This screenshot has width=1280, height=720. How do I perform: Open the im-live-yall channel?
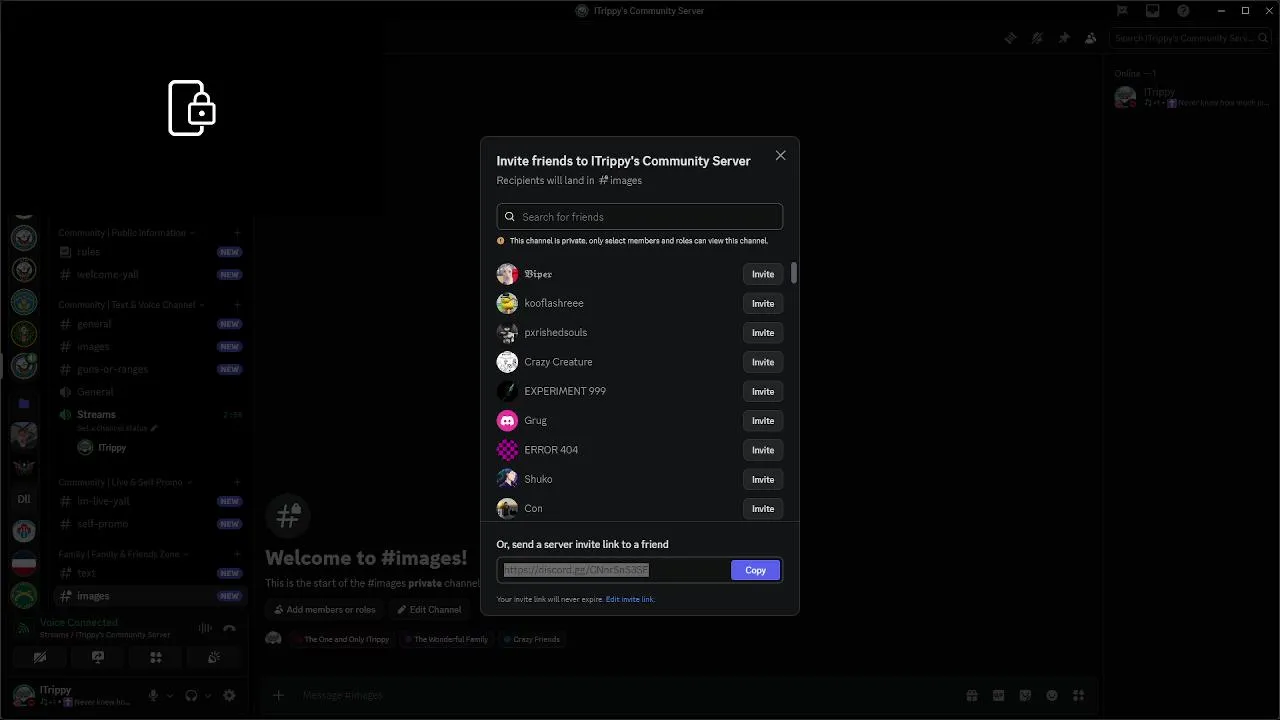pyautogui.click(x=150, y=501)
